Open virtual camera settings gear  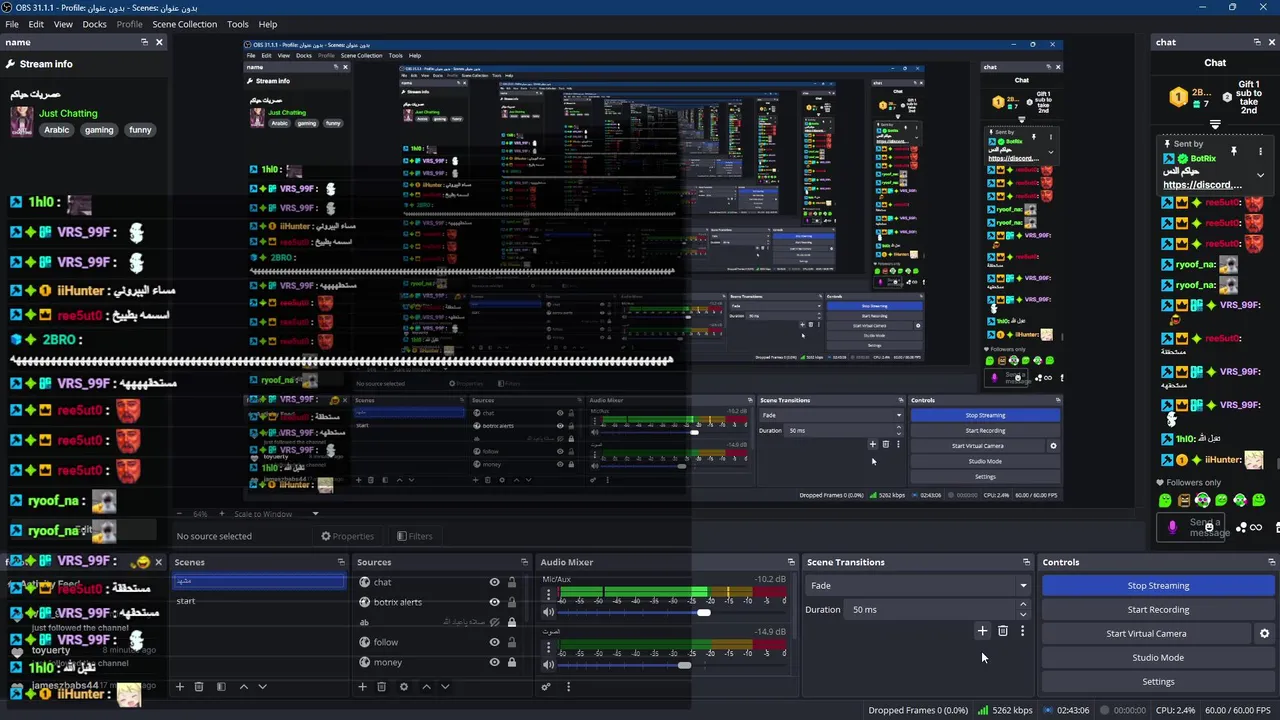1264,634
